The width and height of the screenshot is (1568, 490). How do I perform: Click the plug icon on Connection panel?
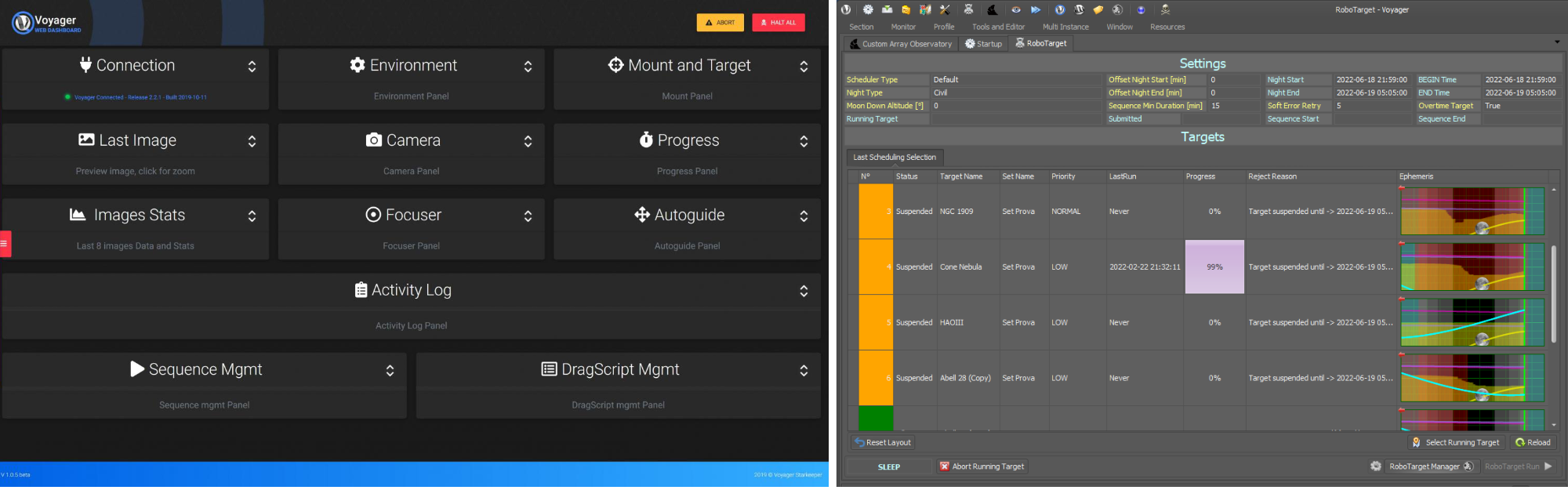85,65
